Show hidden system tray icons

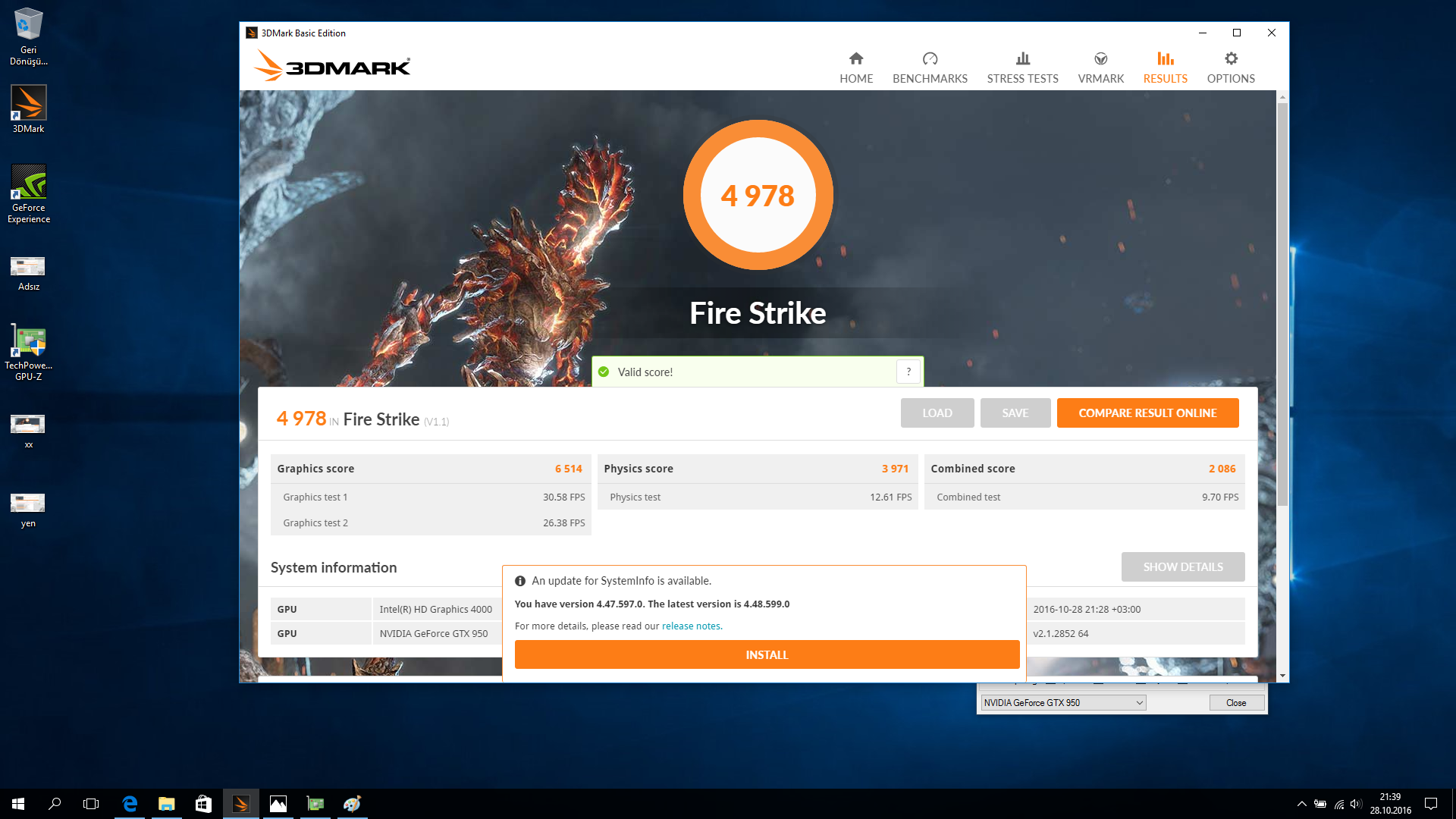point(1301,804)
